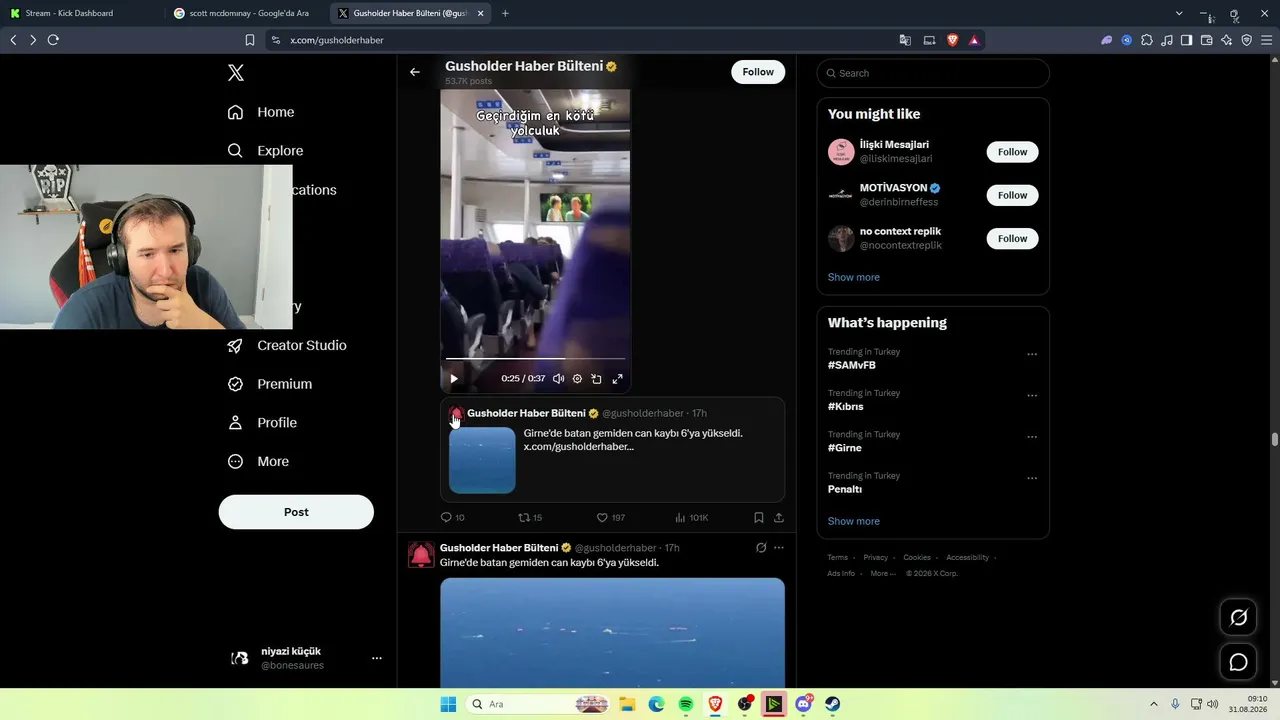The image size is (1280, 720).
Task: Show hidden system tray icons
Action: pos(1153,704)
